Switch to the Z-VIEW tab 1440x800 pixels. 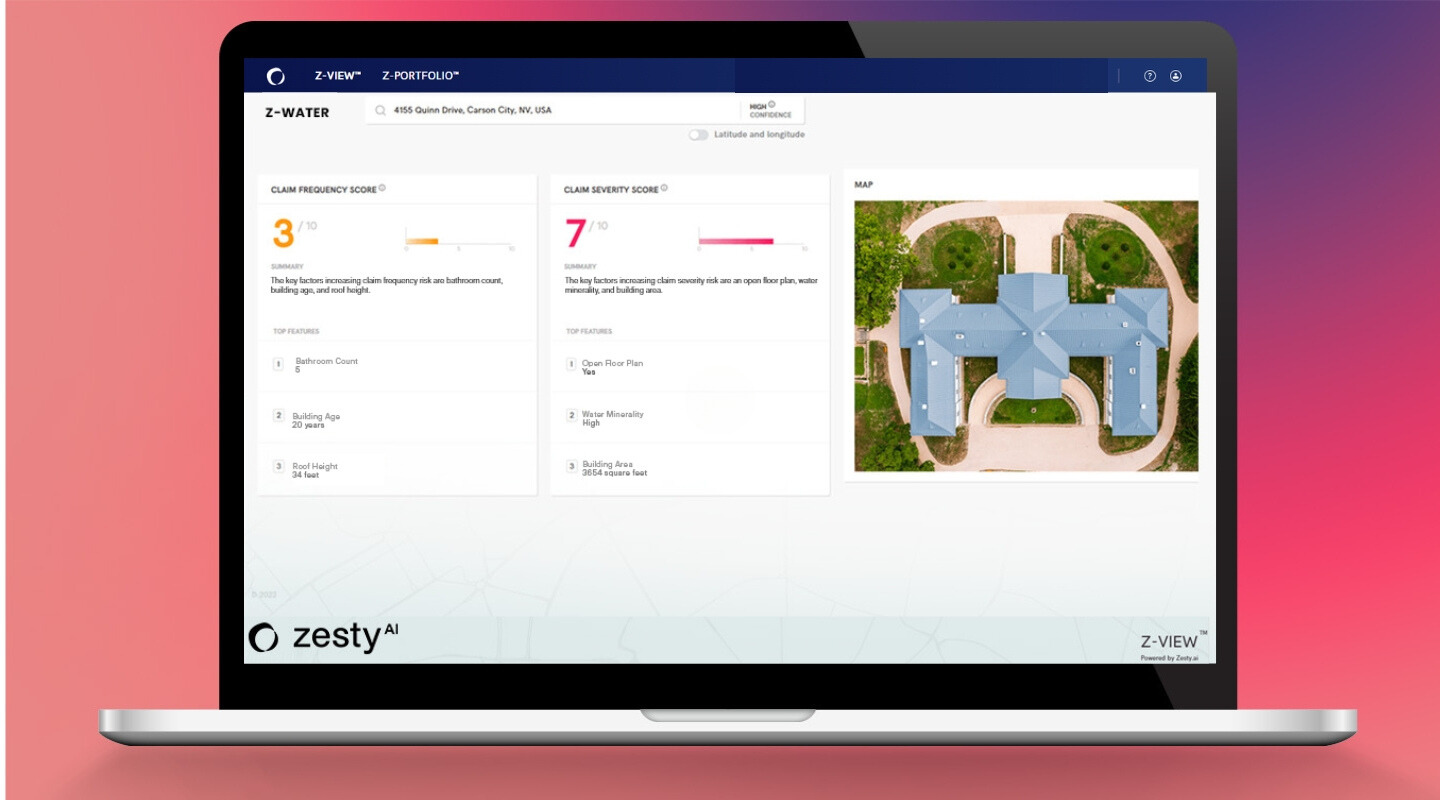click(337, 76)
